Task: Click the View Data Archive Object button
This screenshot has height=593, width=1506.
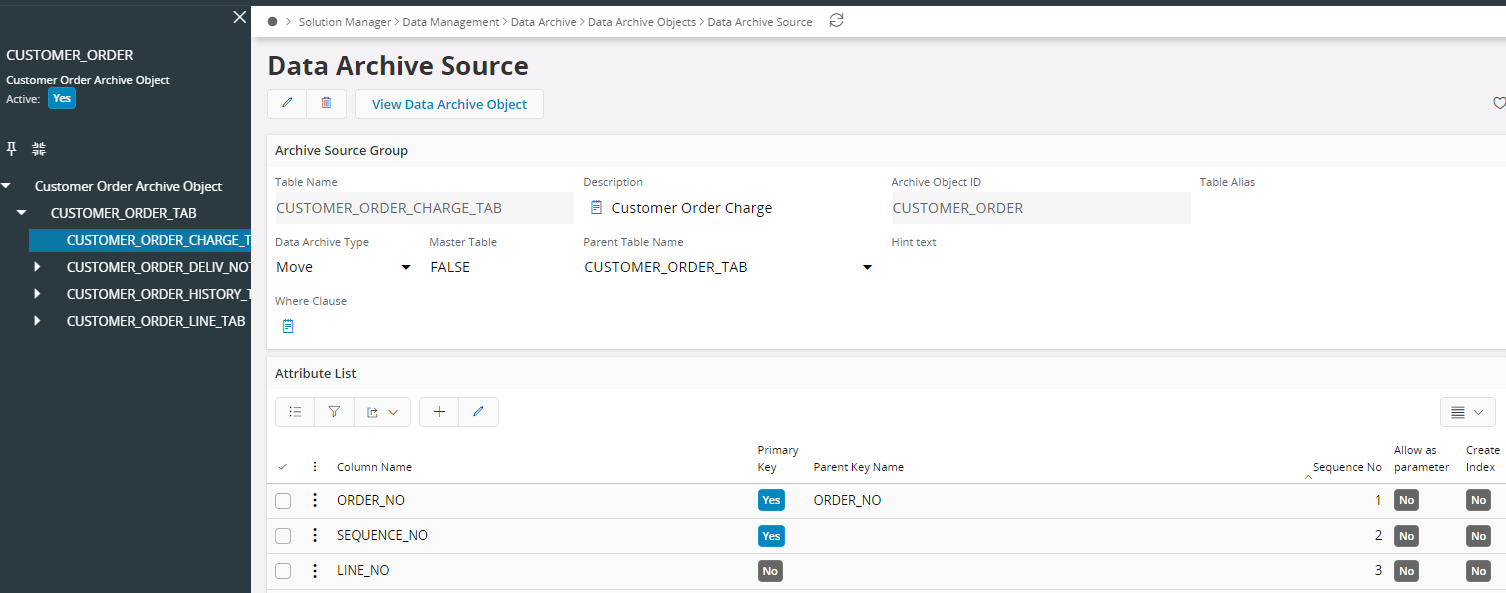Action: pos(449,104)
